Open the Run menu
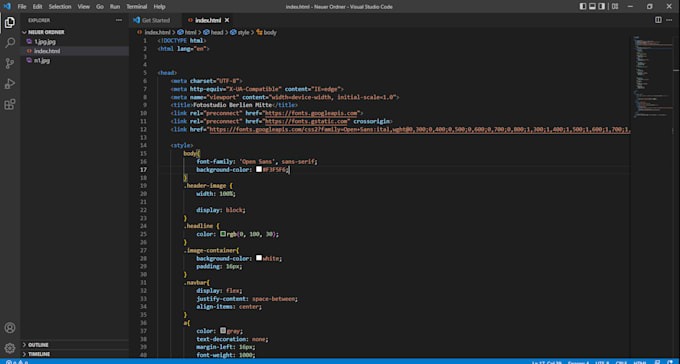The image size is (680, 364). coord(115,7)
